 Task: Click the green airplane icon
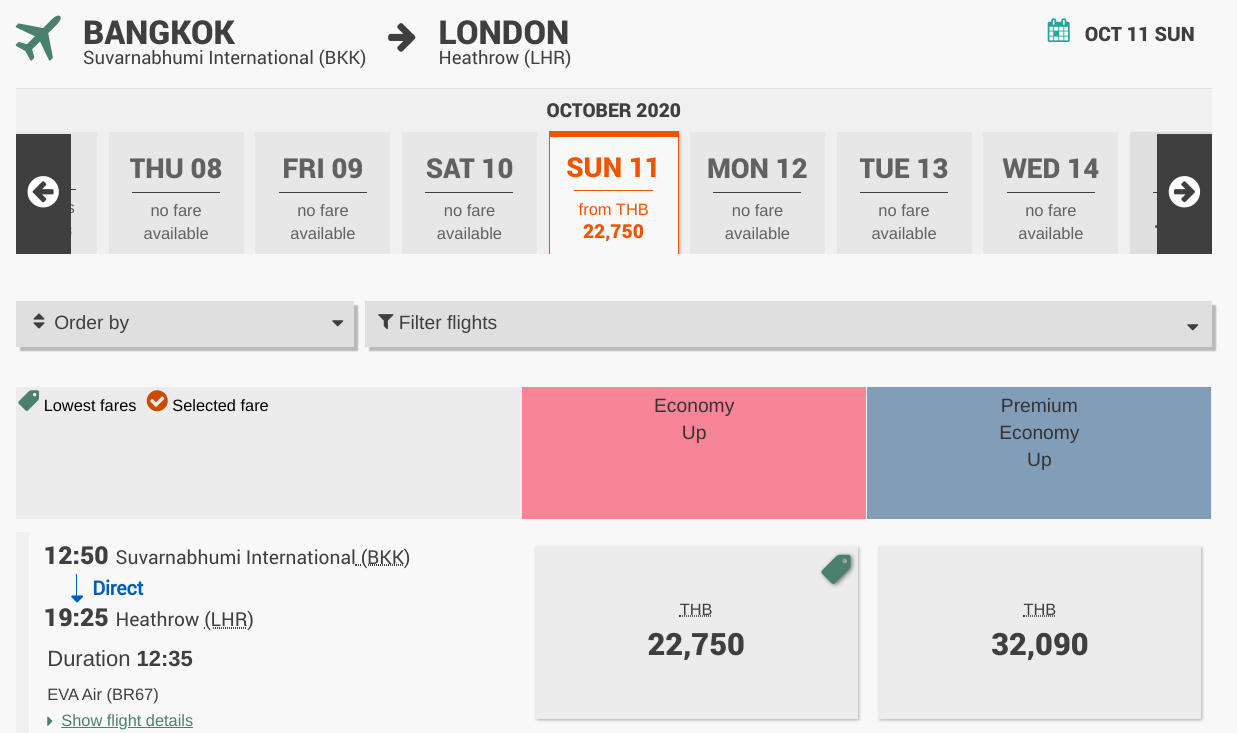pyautogui.click(x=38, y=38)
